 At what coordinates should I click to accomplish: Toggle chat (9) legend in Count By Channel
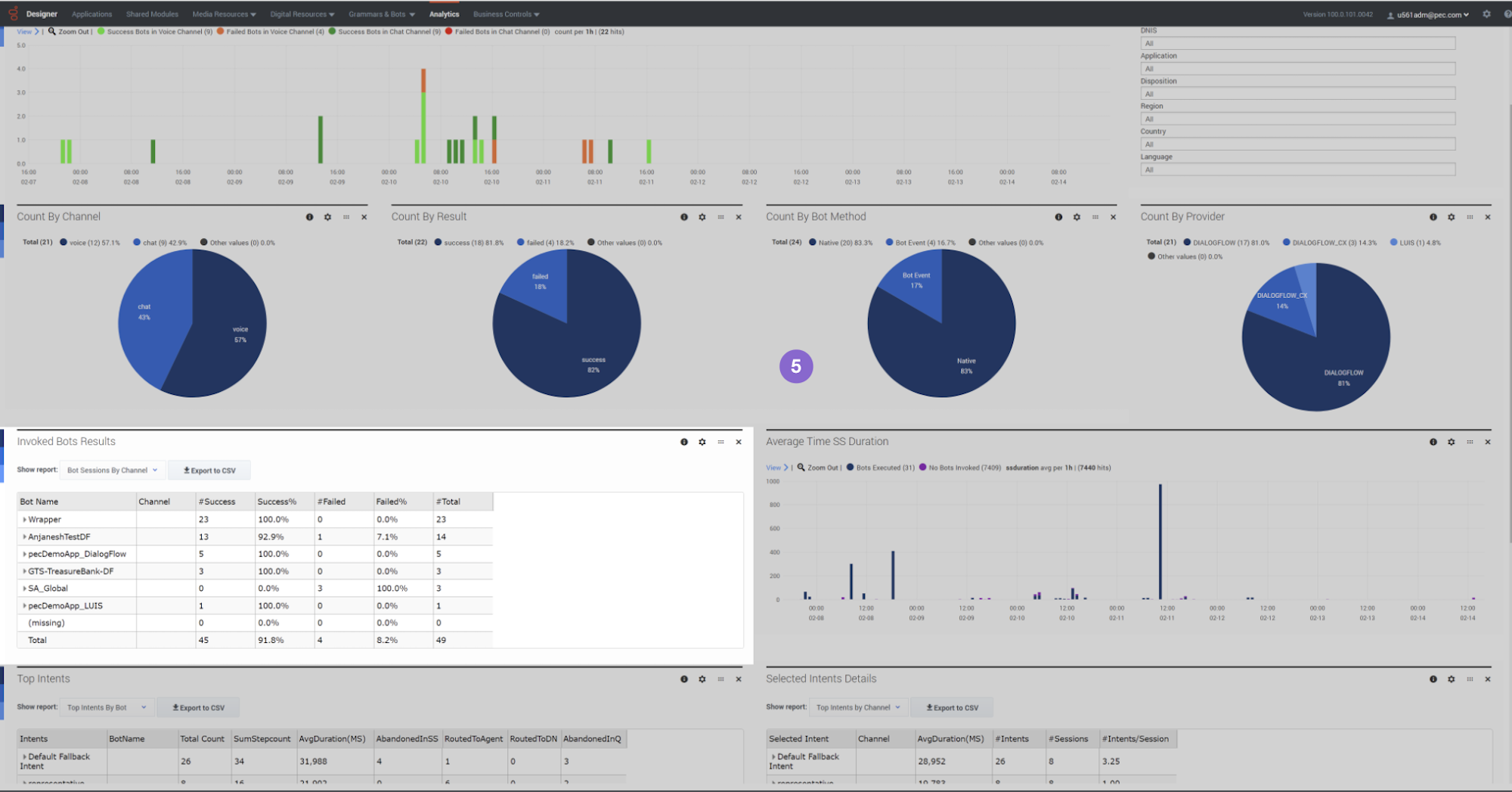(160, 243)
